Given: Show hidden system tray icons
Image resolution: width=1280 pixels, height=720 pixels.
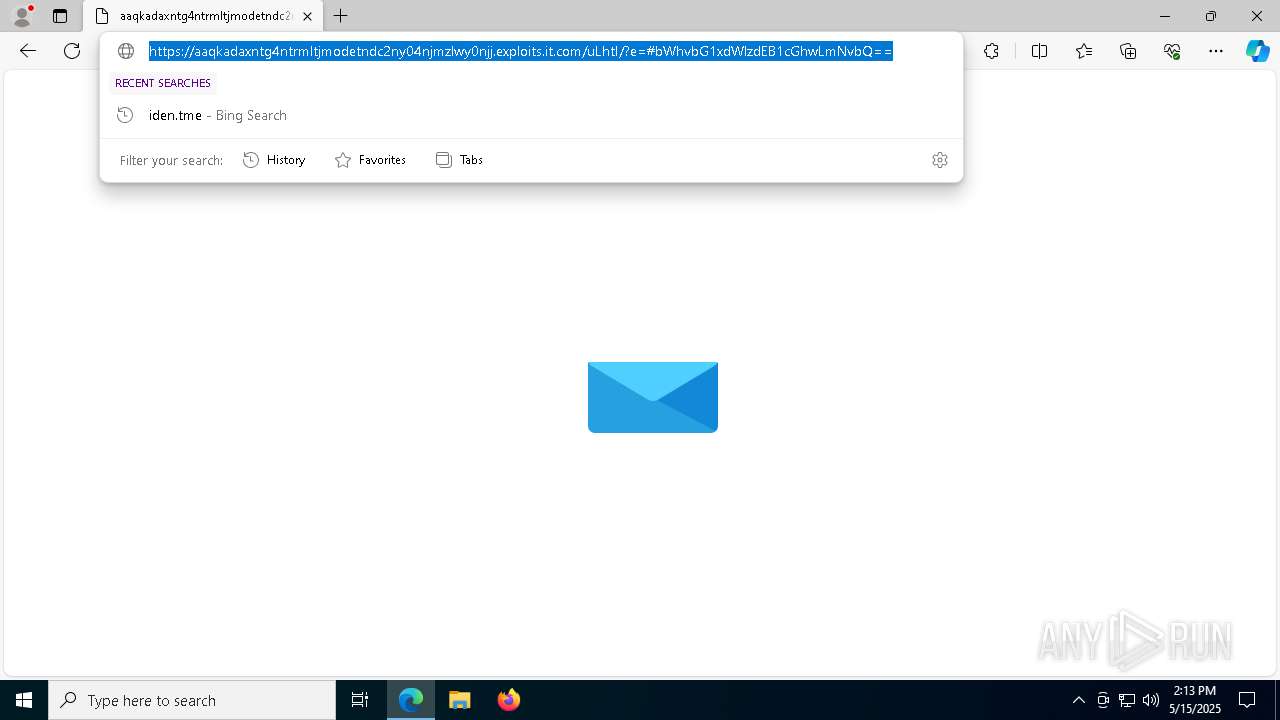Looking at the screenshot, I should point(1078,700).
